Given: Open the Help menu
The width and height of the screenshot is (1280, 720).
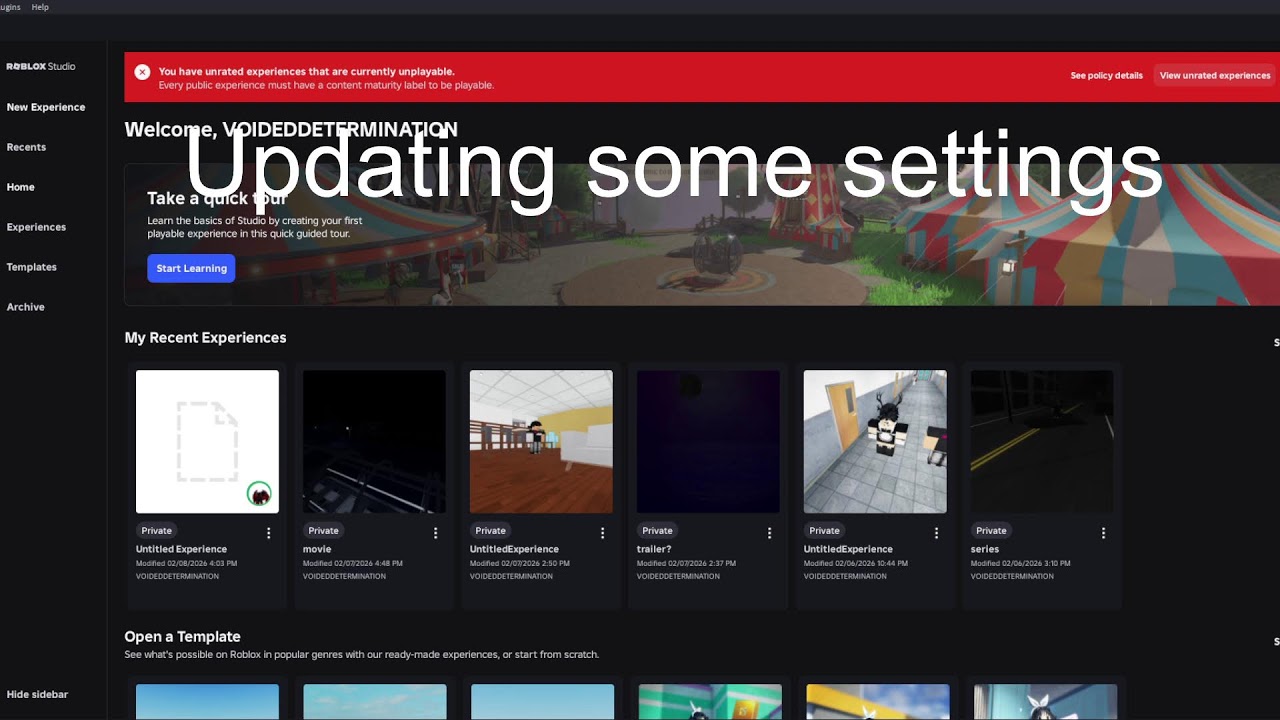Looking at the screenshot, I should [40, 7].
